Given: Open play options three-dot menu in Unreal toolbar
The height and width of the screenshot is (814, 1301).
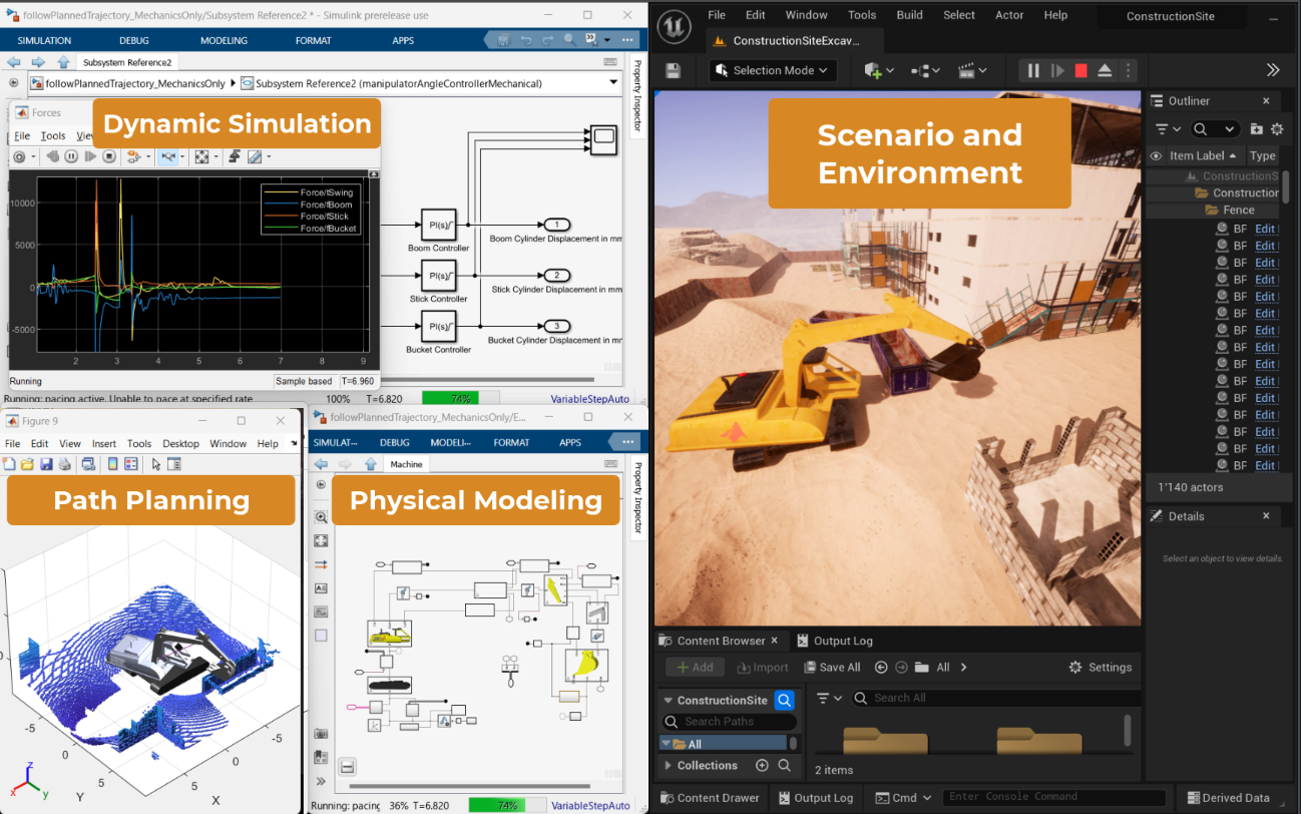Looking at the screenshot, I should point(1128,71).
